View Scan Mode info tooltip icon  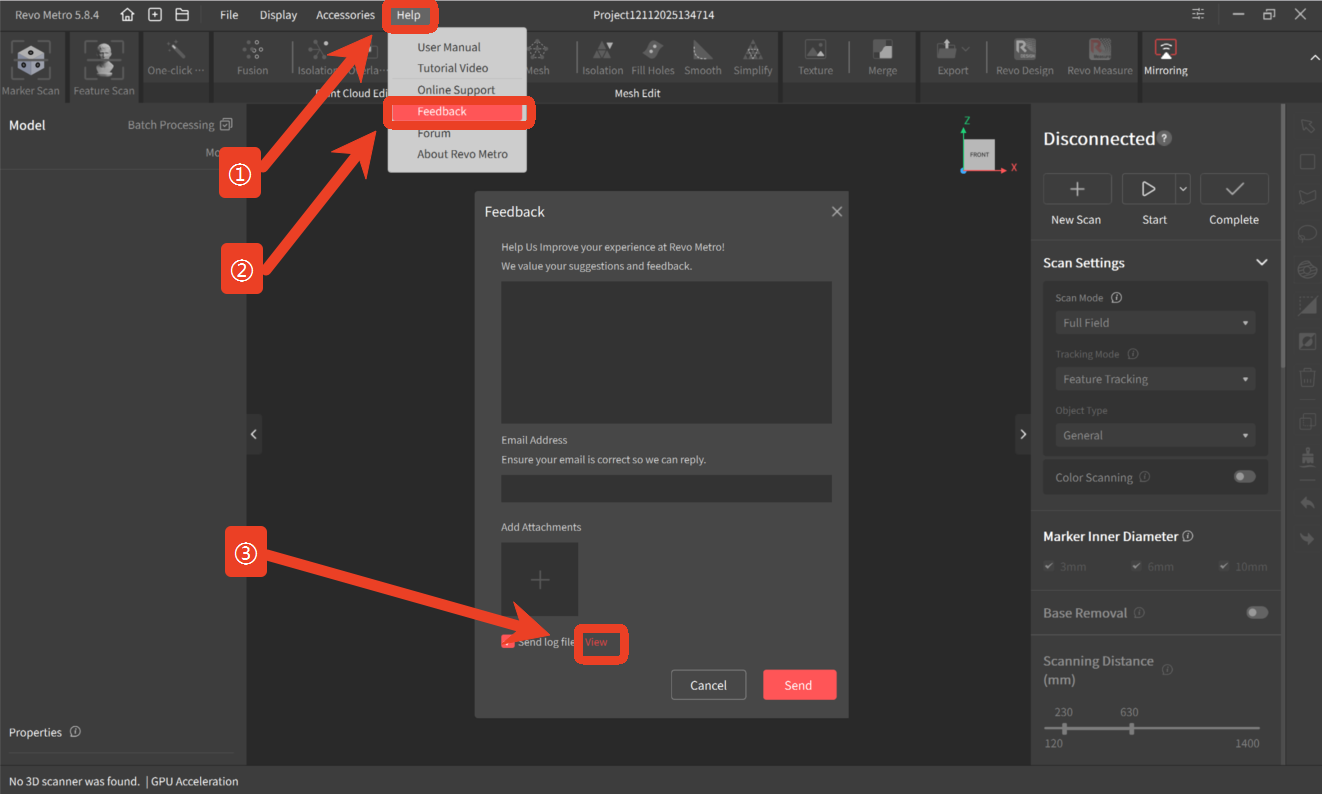tap(1117, 298)
